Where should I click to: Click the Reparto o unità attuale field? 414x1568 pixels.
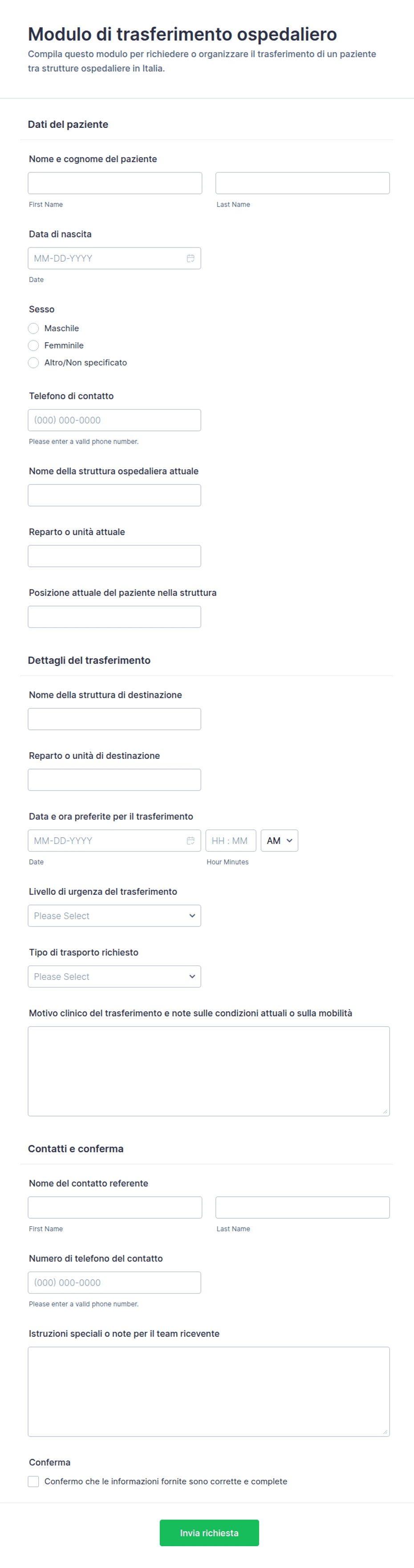[x=114, y=556]
